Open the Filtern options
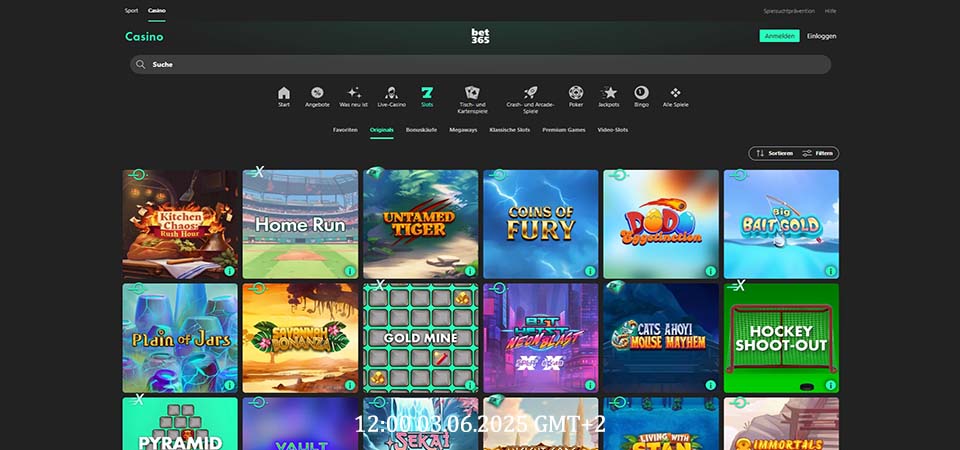960x450 pixels. [x=818, y=153]
